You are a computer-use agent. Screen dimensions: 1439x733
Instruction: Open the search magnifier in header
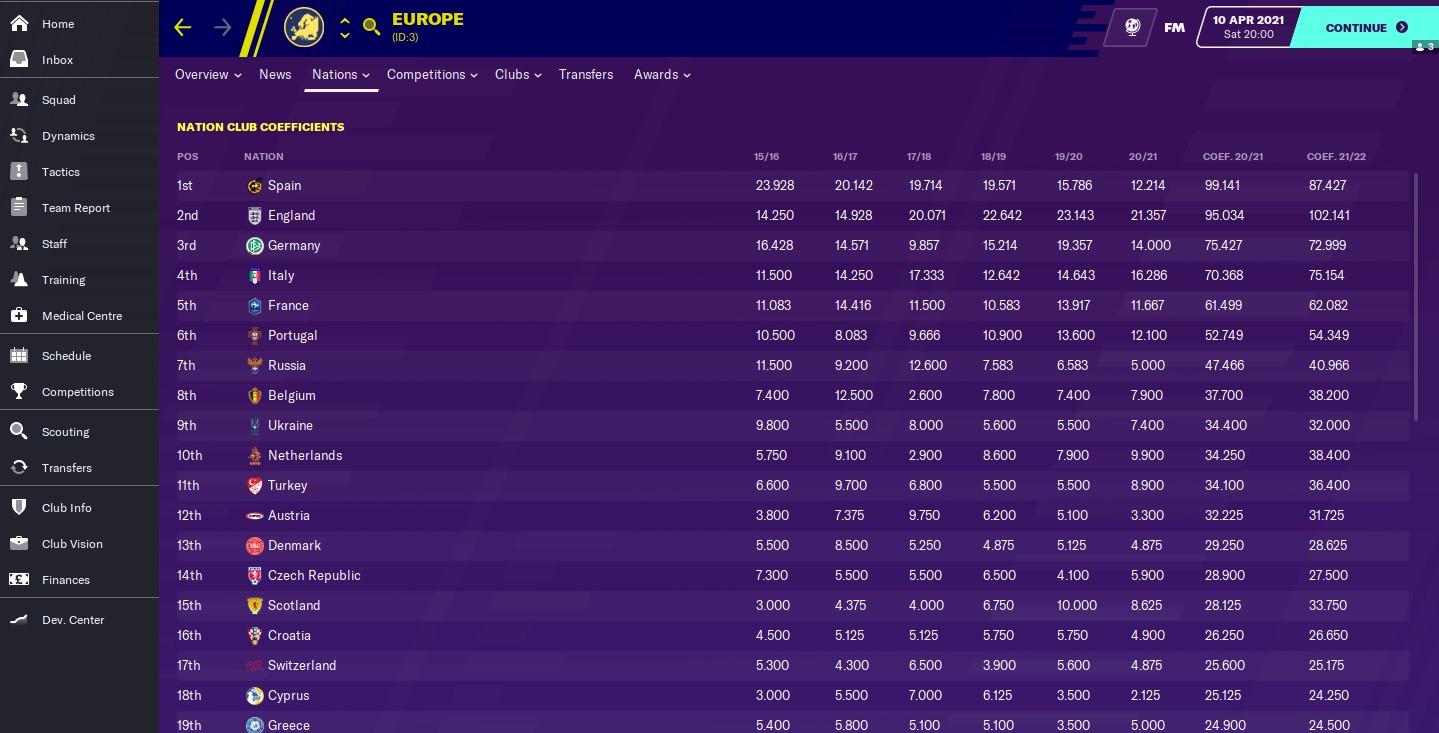371,27
